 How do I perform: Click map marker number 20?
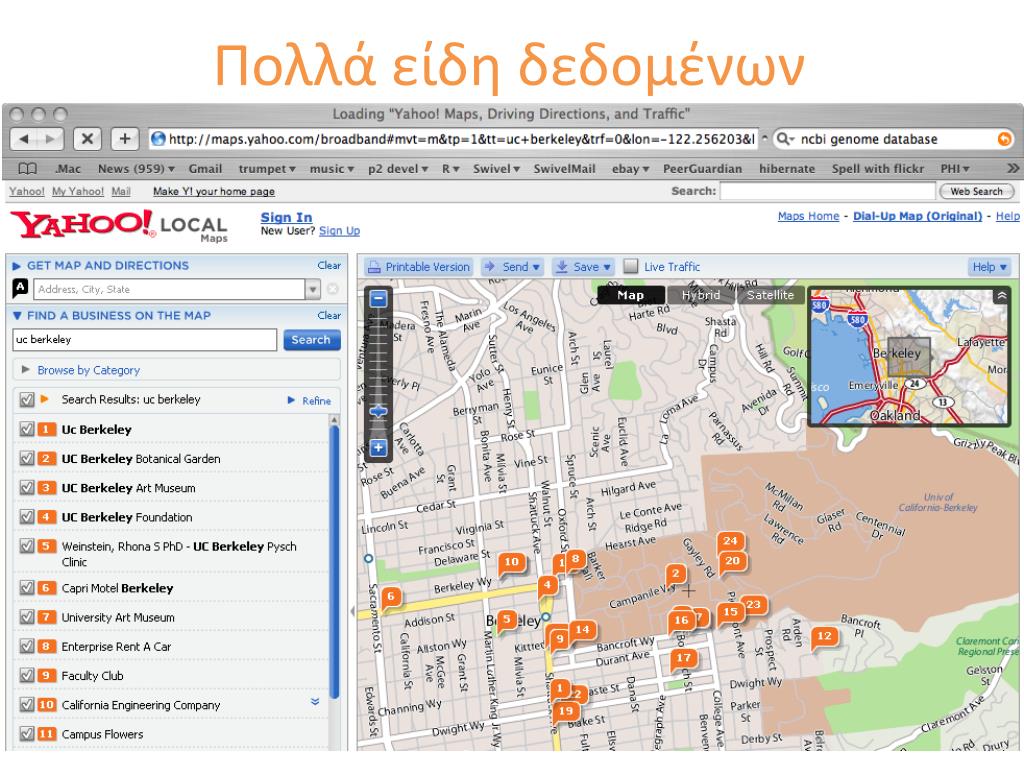tap(732, 561)
